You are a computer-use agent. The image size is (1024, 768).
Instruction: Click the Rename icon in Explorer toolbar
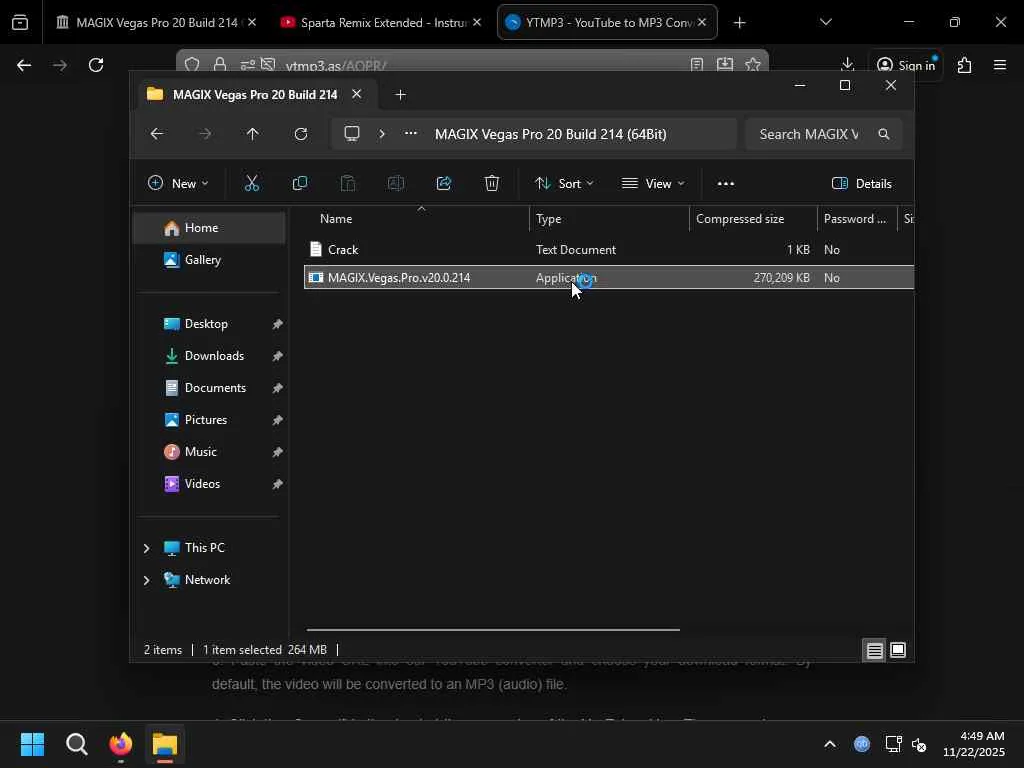(x=396, y=184)
